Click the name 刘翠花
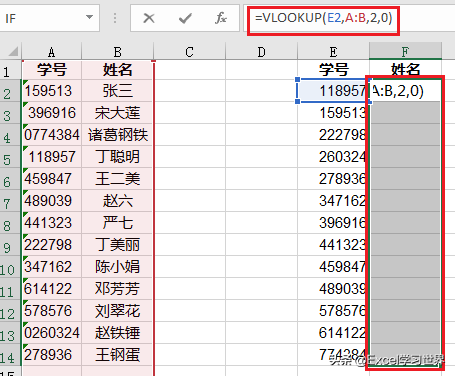This screenshot has height=376, width=455. coord(118,311)
